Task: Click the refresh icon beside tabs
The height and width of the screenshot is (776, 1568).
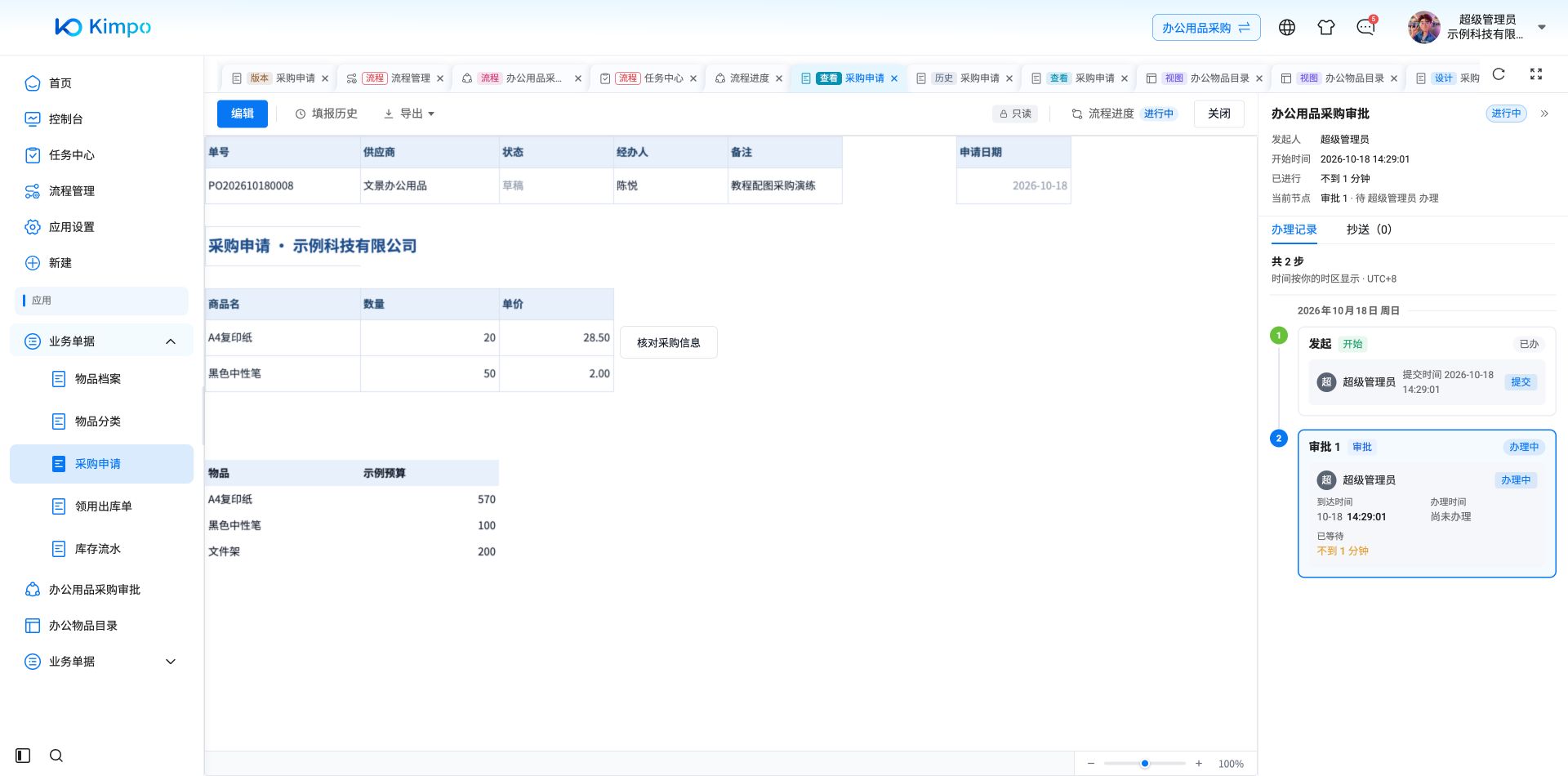Action: point(1499,74)
